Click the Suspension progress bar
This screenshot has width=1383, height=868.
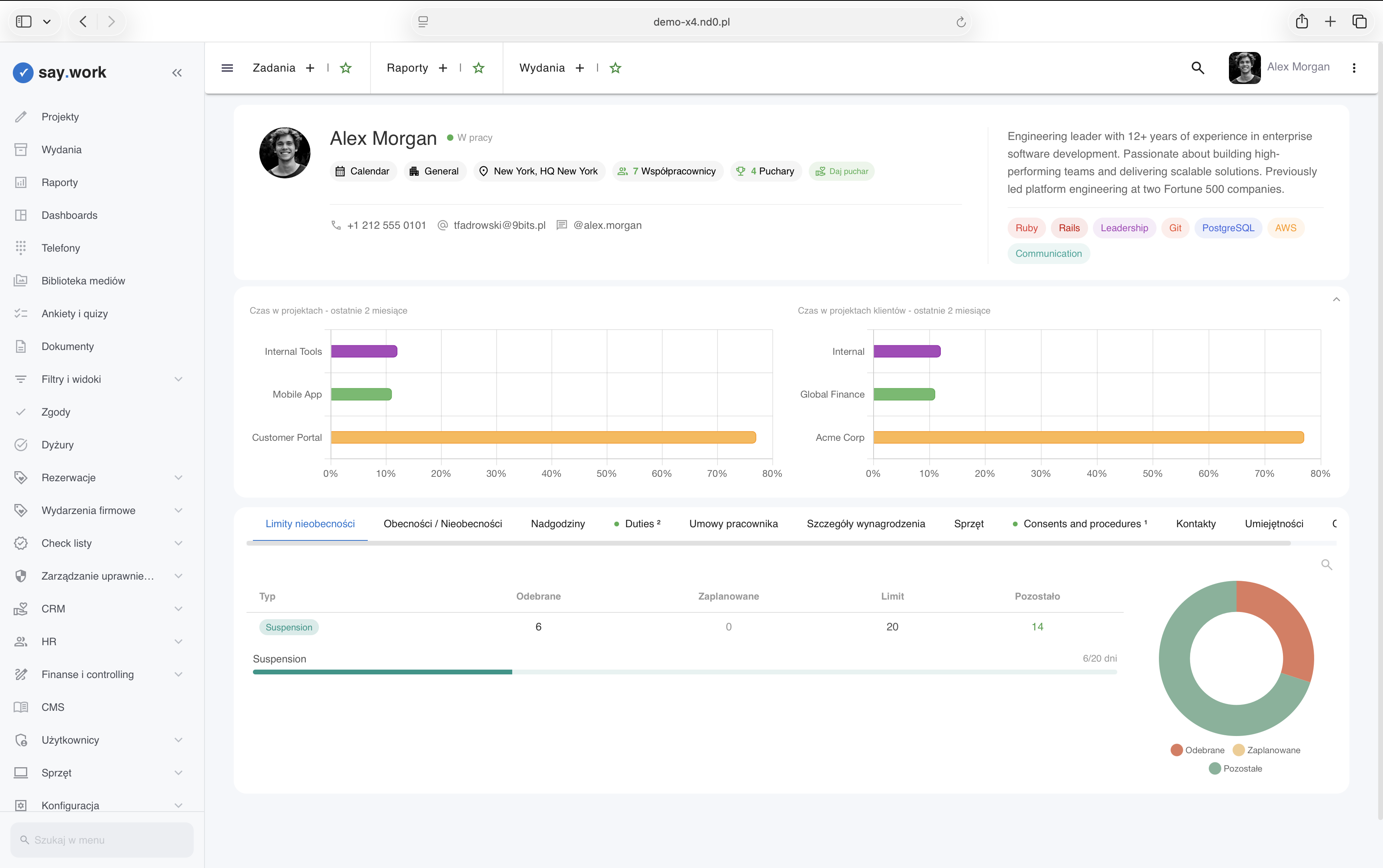[x=685, y=672]
